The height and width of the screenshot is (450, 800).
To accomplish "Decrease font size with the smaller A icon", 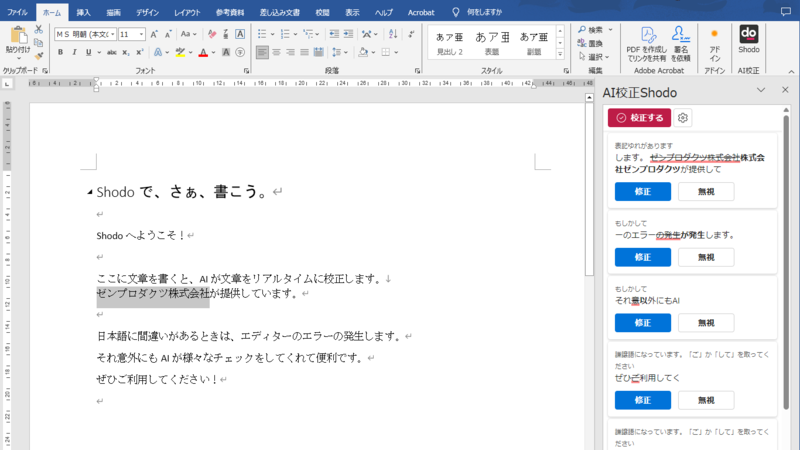I will (x=168, y=34).
